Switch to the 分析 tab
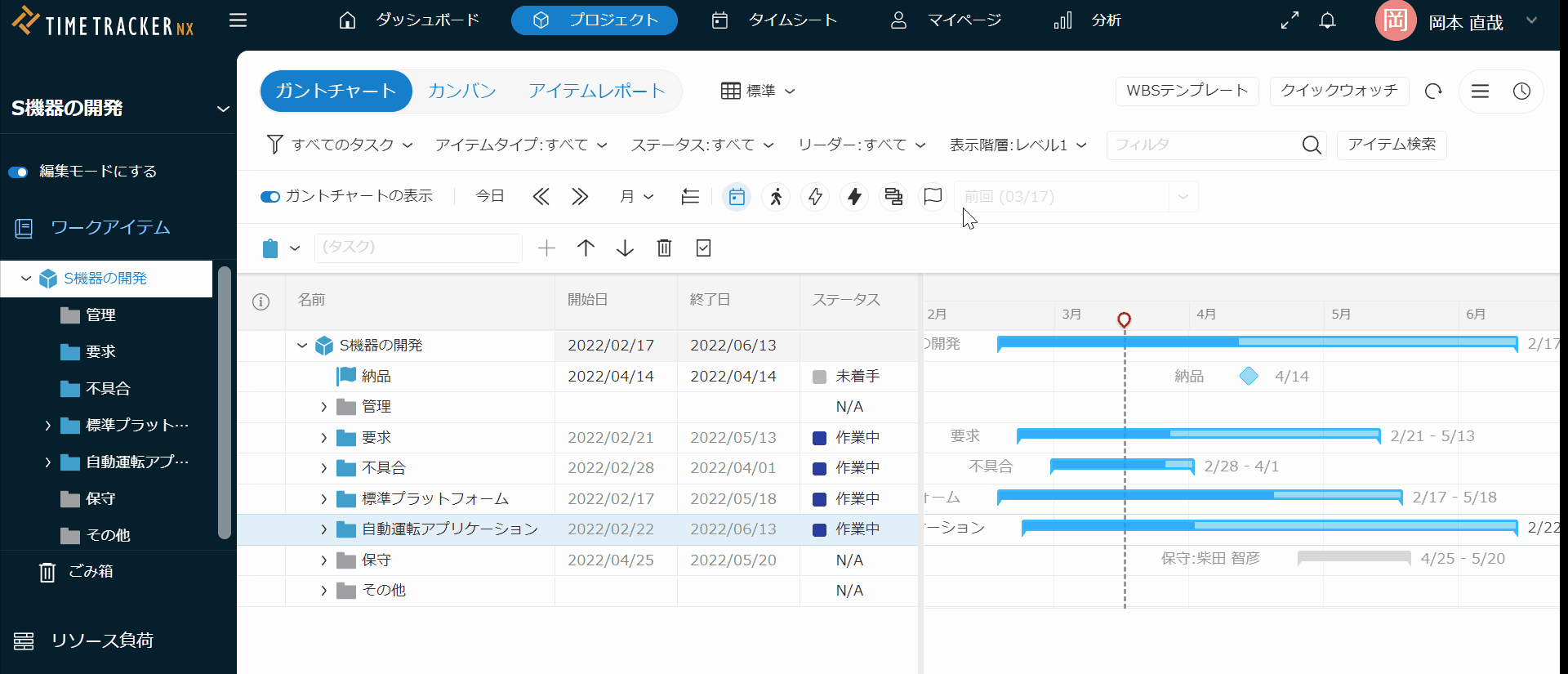Viewport: 1568px width, 674px height. coord(1088,20)
